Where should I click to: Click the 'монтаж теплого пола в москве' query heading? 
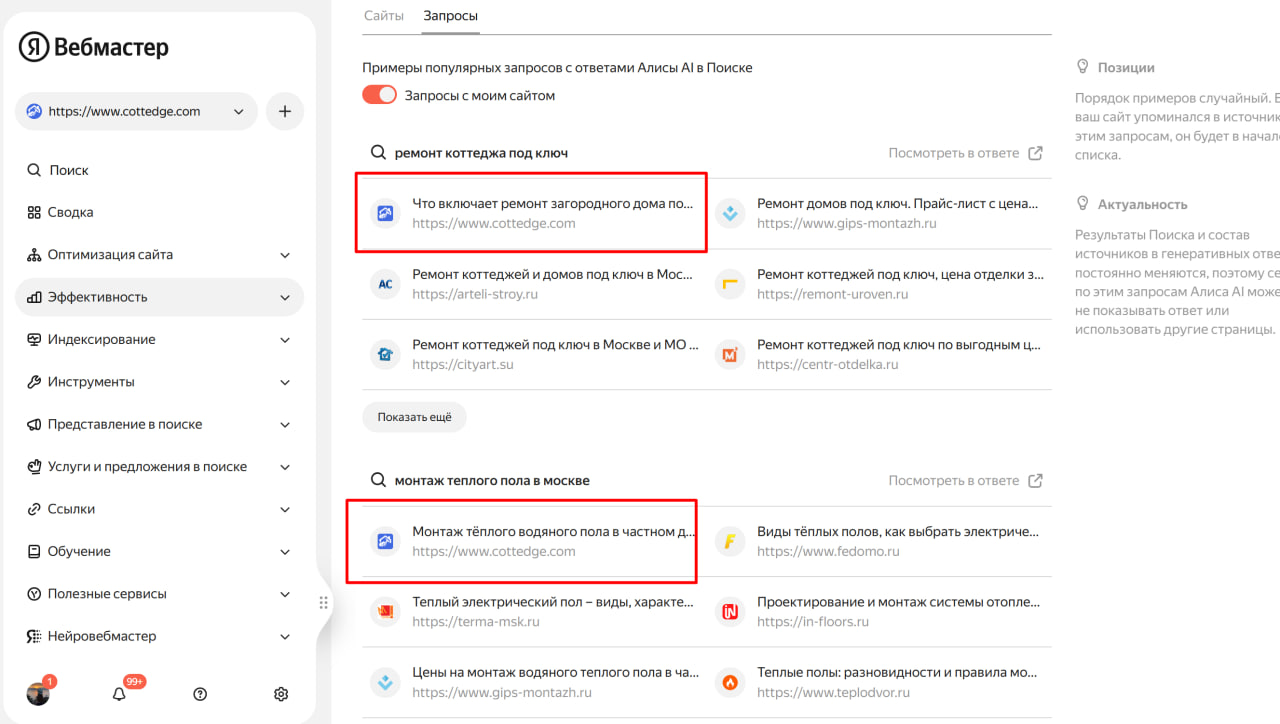[492, 481]
